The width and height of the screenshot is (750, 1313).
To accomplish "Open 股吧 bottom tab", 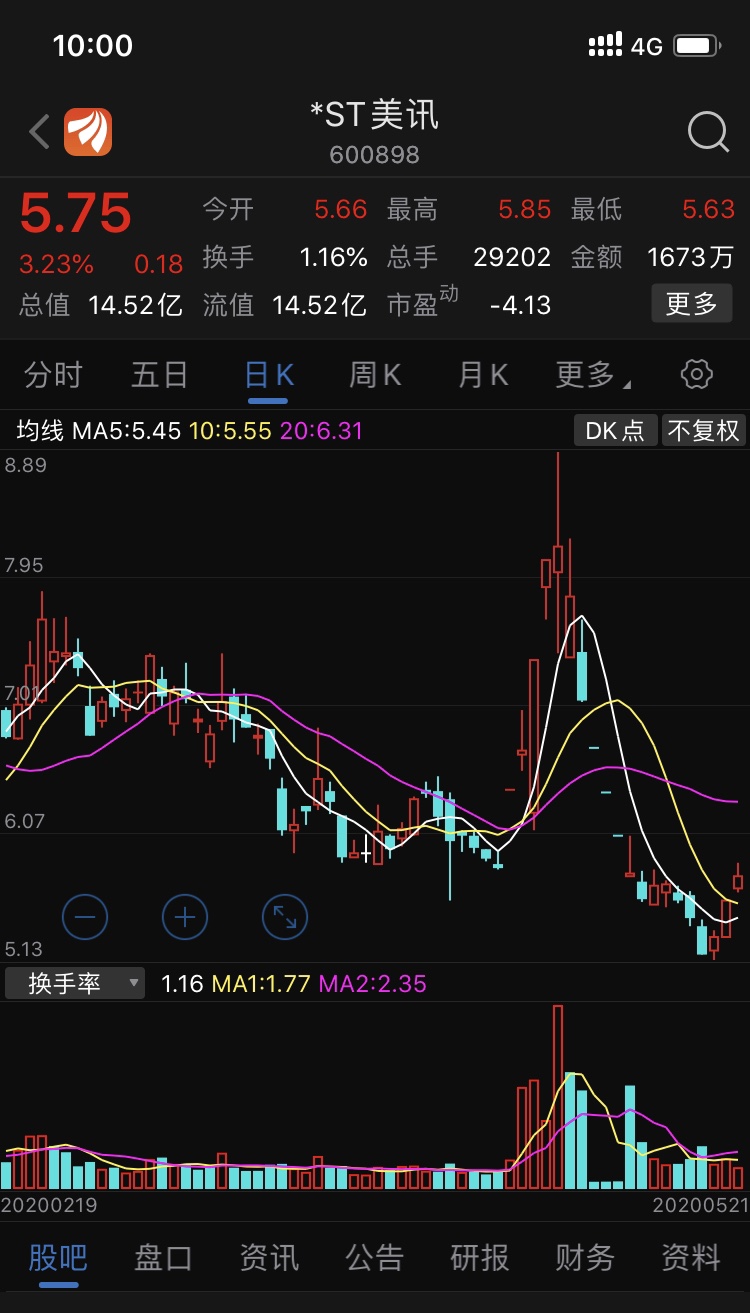I will [57, 1257].
